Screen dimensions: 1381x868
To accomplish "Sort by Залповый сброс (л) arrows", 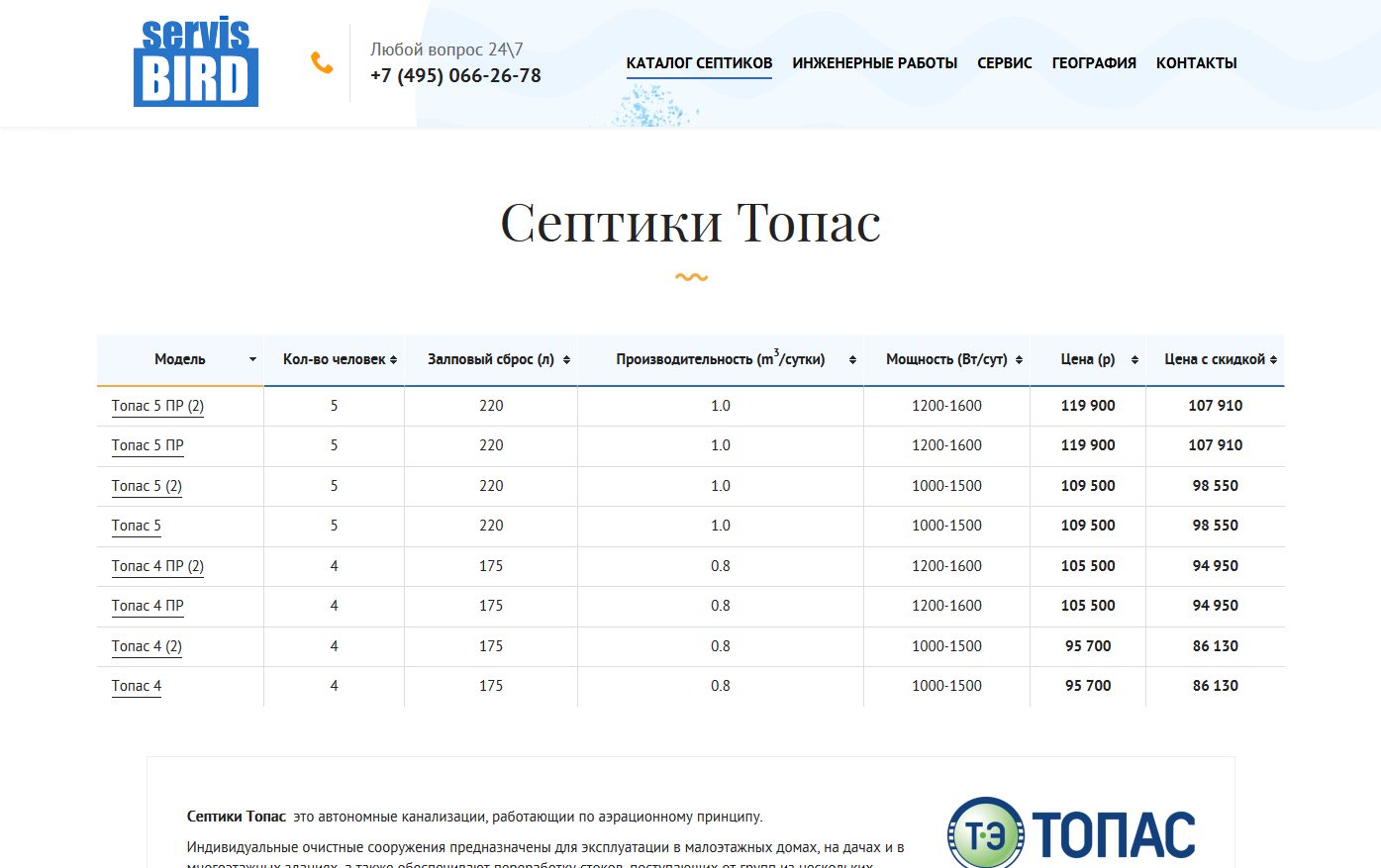I will click(566, 359).
